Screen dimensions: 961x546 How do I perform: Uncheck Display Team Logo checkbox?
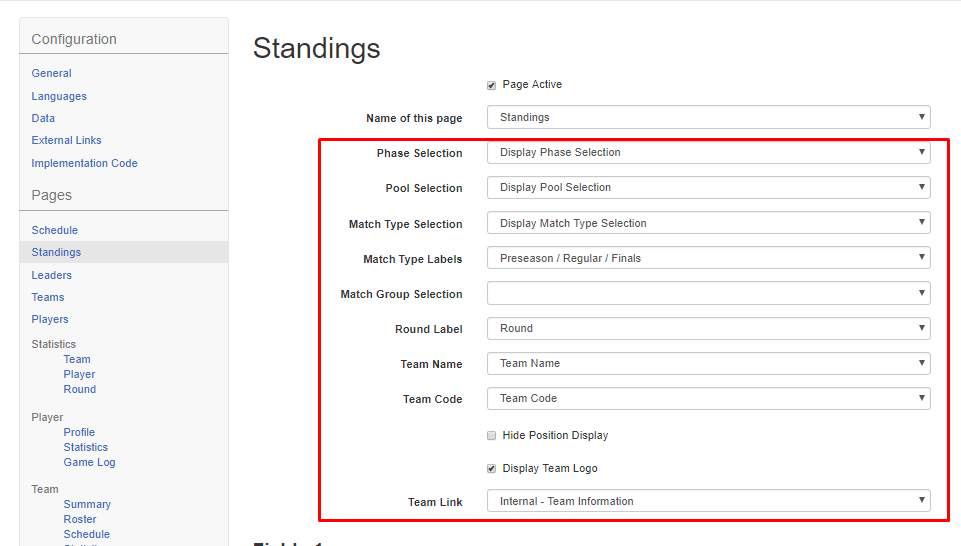click(492, 469)
